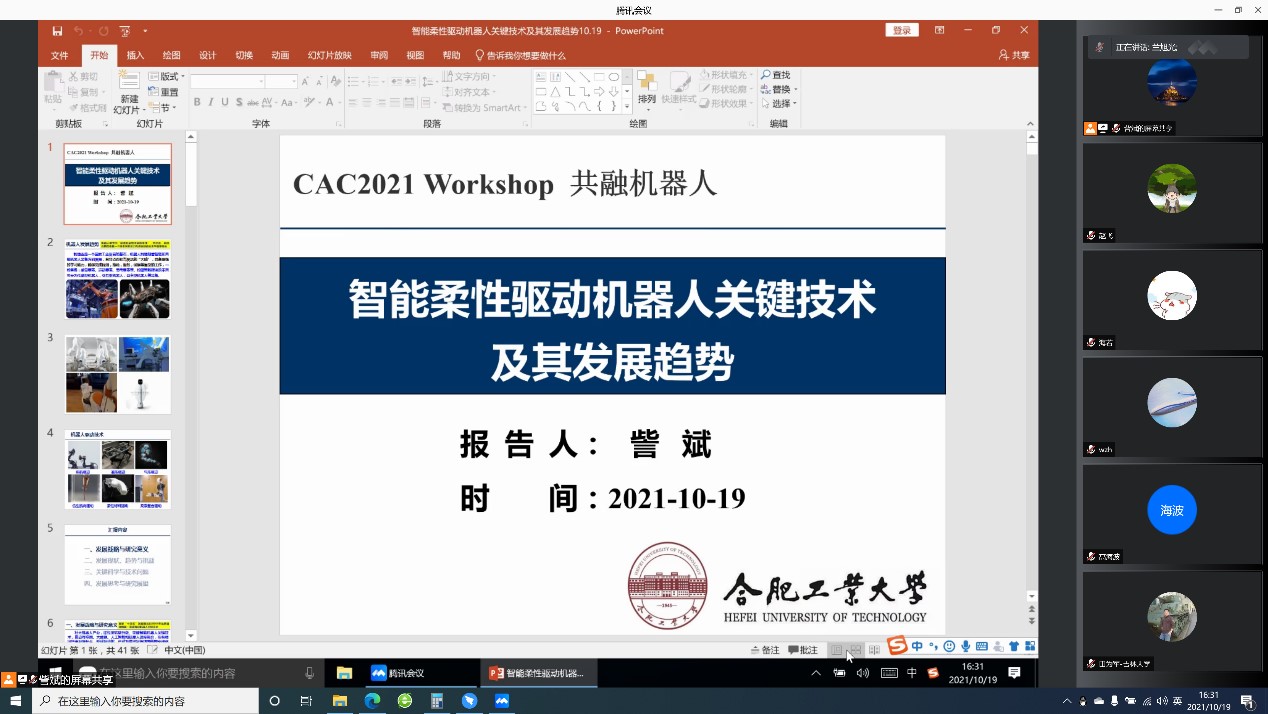Switch to Reading view in status bar
Viewport: 1268px width, 714px height.
pos(874,649)
